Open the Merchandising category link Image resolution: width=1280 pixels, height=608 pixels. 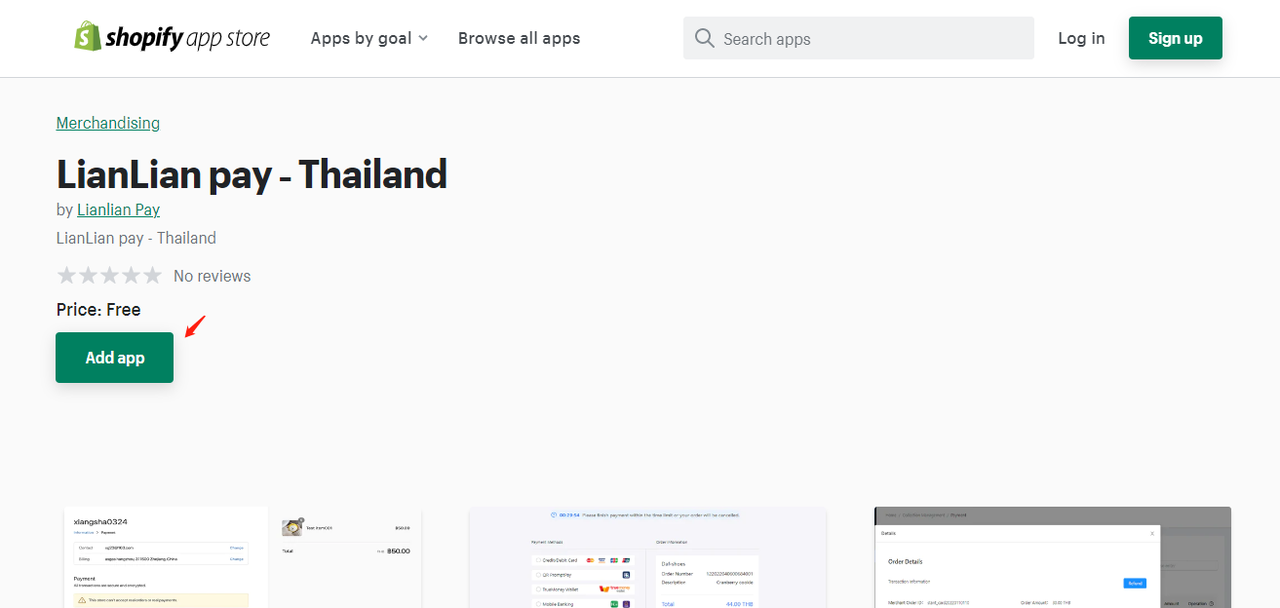pyautogui.click(x=108, y=123)
